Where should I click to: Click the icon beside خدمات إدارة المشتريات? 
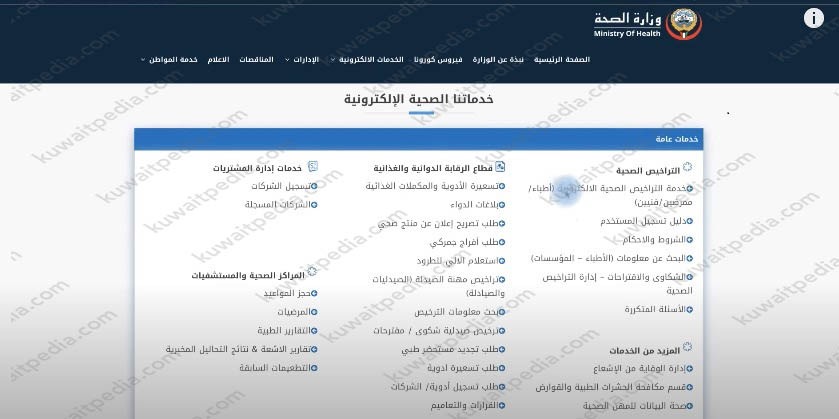(x=313, y=166)
